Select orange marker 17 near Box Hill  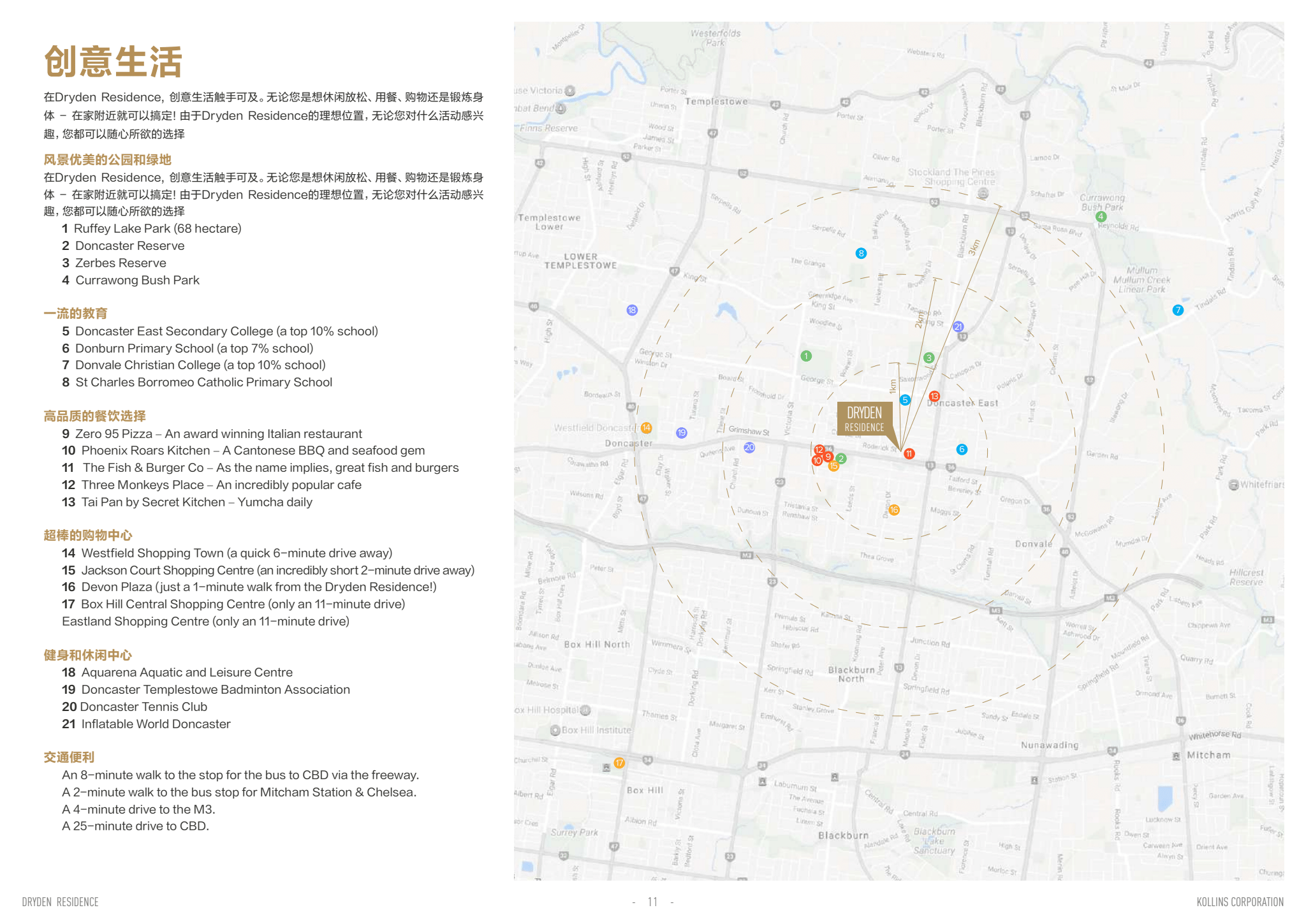pyautogui.click(x=619, y=763)
